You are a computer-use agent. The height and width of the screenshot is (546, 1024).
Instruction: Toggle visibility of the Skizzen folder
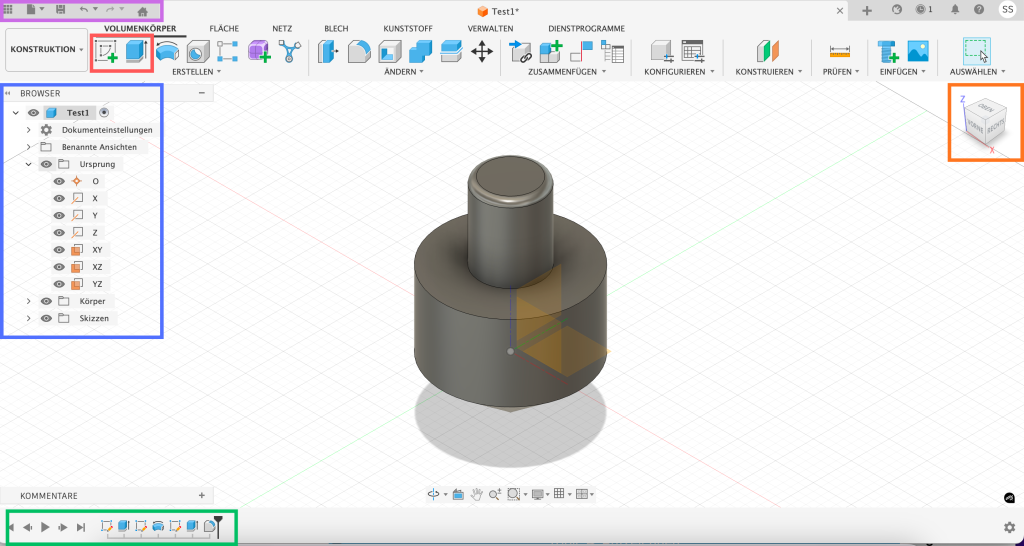(46, 319)
